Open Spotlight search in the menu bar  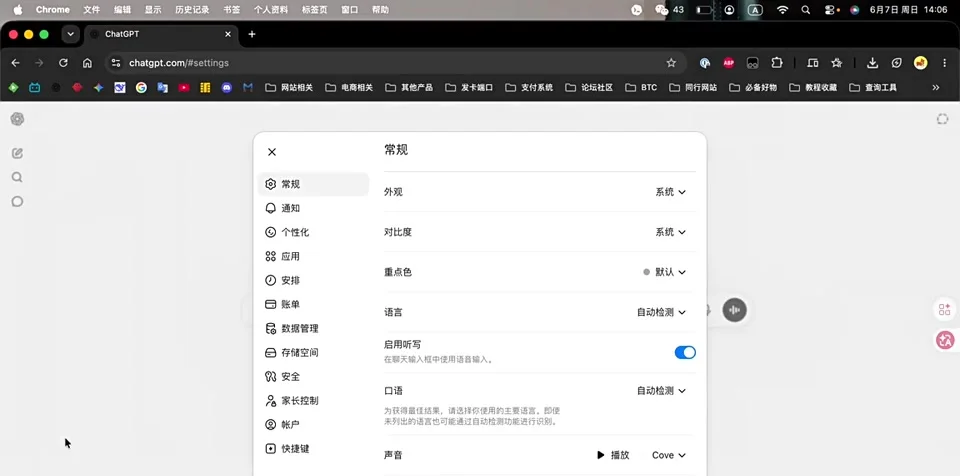(806, 10)
